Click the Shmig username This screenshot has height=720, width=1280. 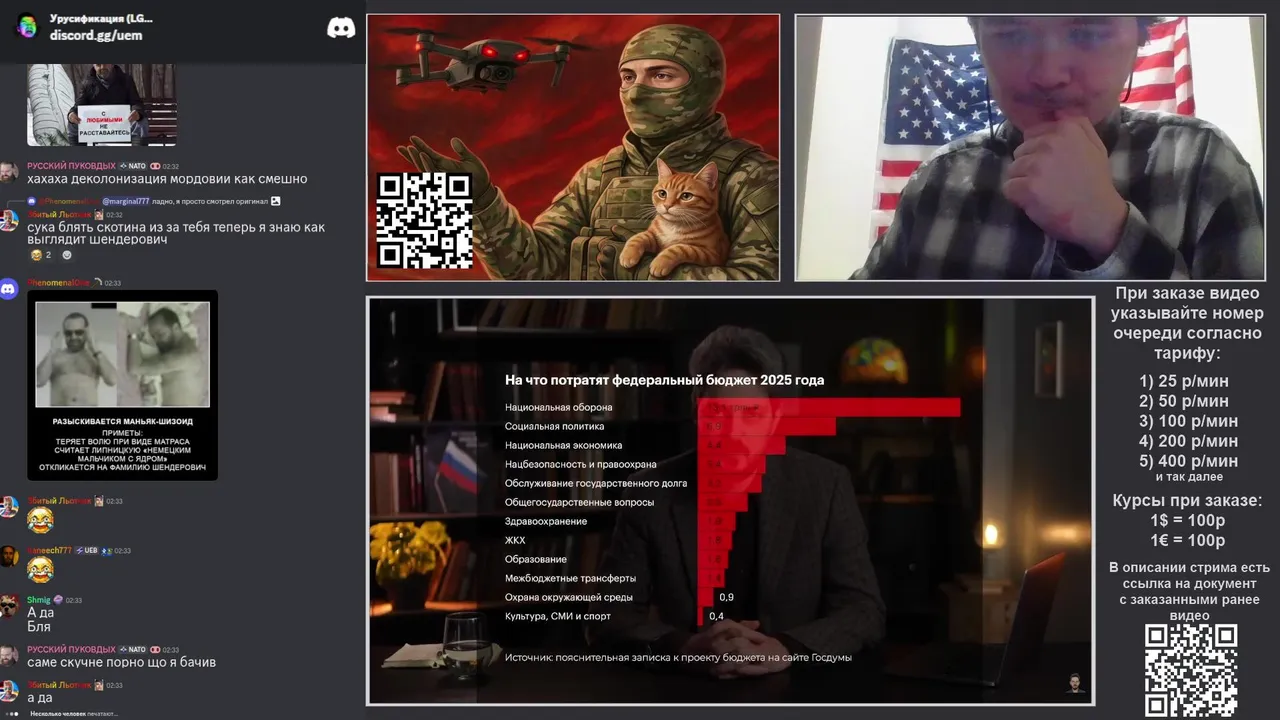[38, 600]
